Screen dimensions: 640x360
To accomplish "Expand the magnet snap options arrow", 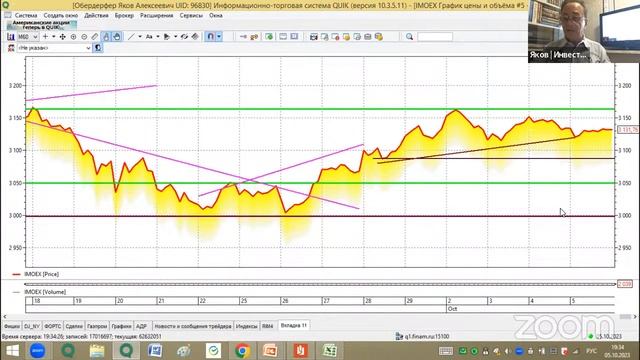I will click(219, 37).
